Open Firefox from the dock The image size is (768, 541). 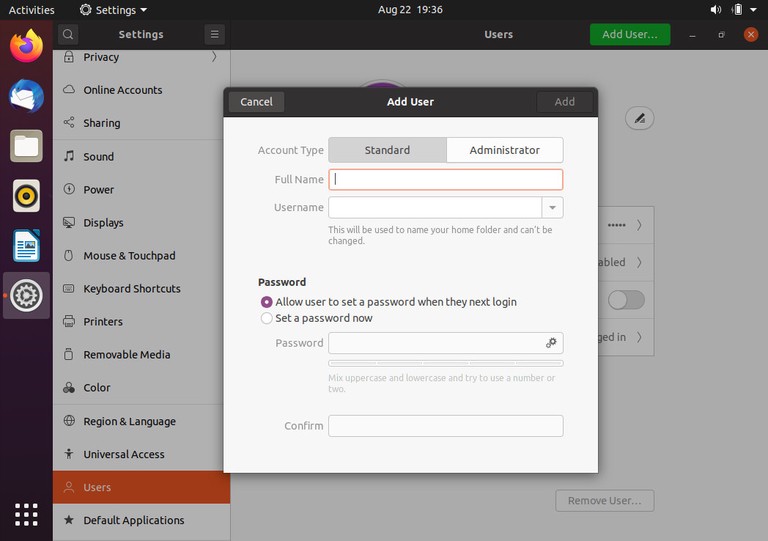26,46
